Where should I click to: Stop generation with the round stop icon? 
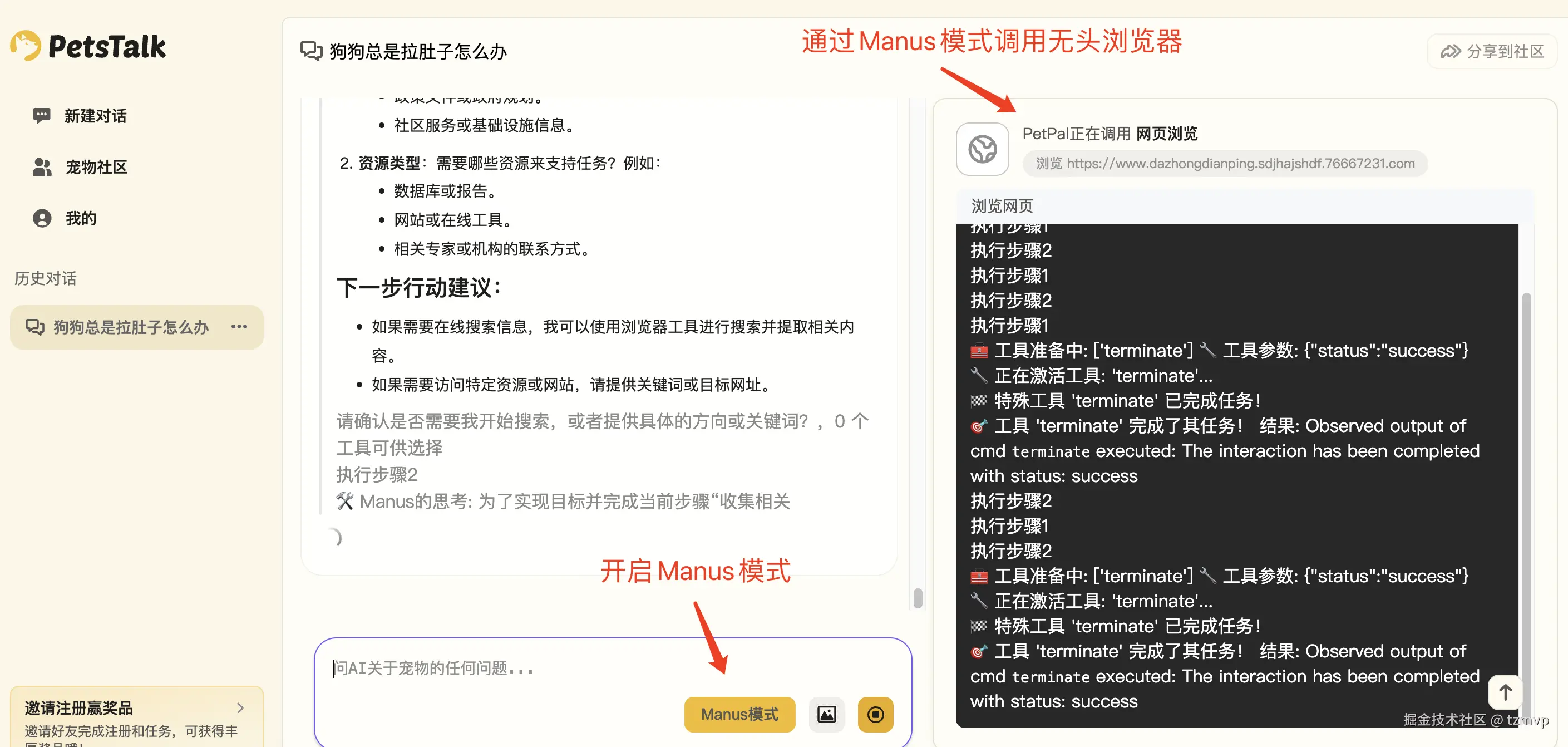click(x=875, y=714)
